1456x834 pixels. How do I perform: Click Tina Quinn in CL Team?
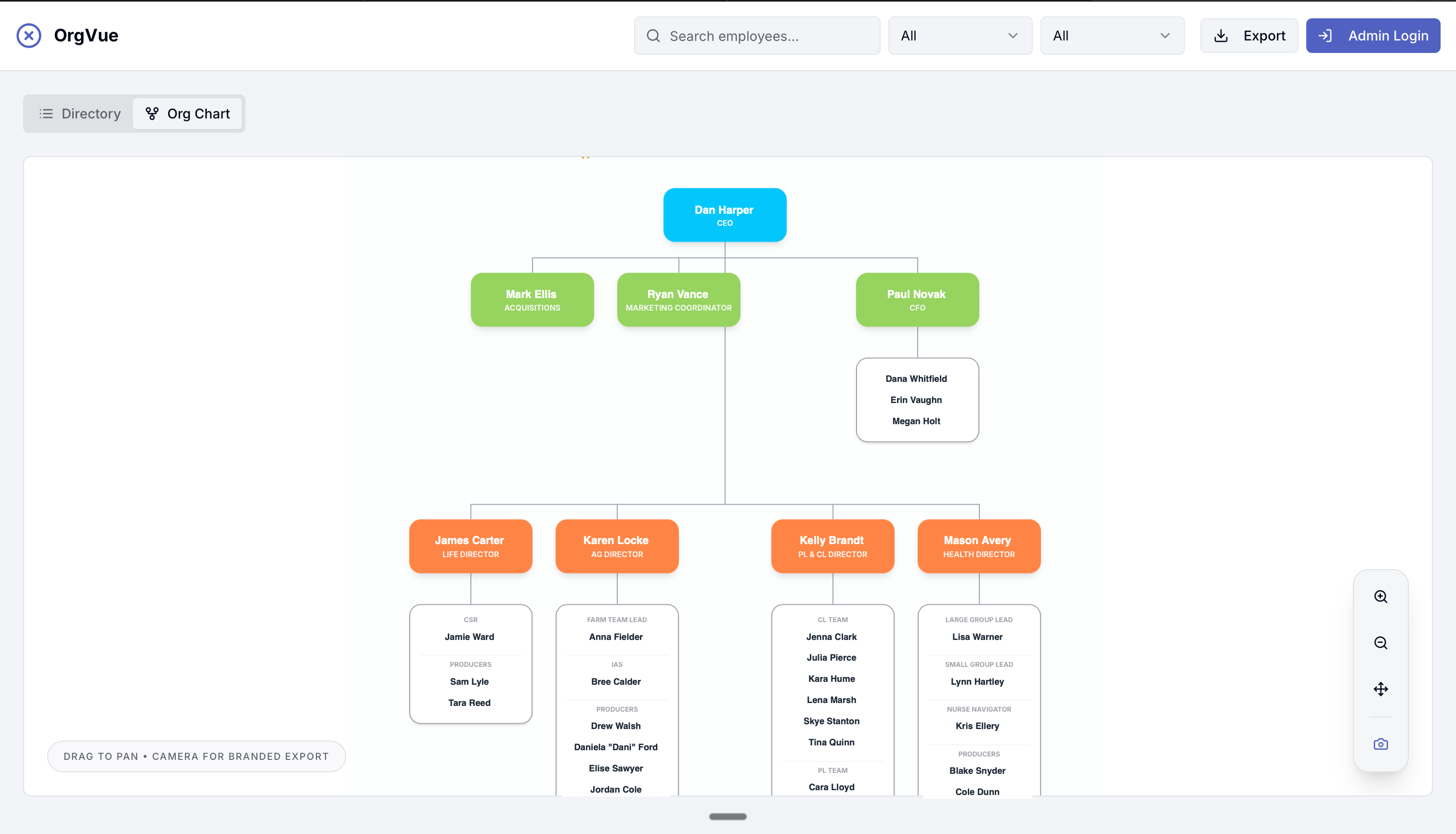coord(831,743)
